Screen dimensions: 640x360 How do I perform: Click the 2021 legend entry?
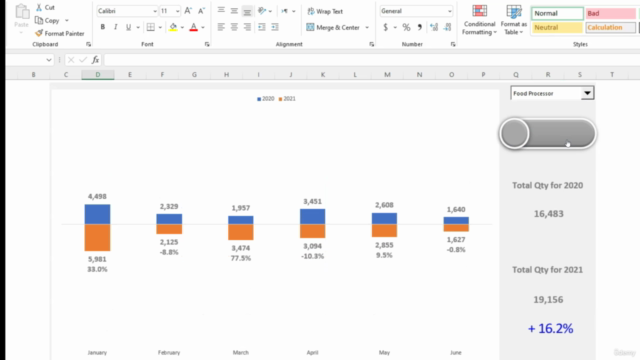pos(287,99)
